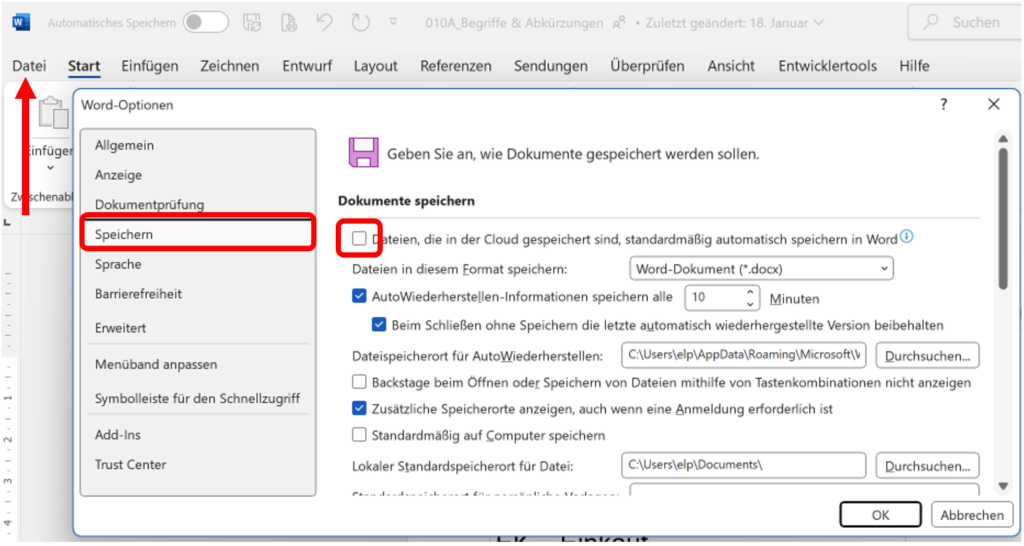The height and width of the screenshot is (546, 1024).
Task: Click Durchsuchen for AutoWiederherstellen location
Action: click(x=927, y=356)
